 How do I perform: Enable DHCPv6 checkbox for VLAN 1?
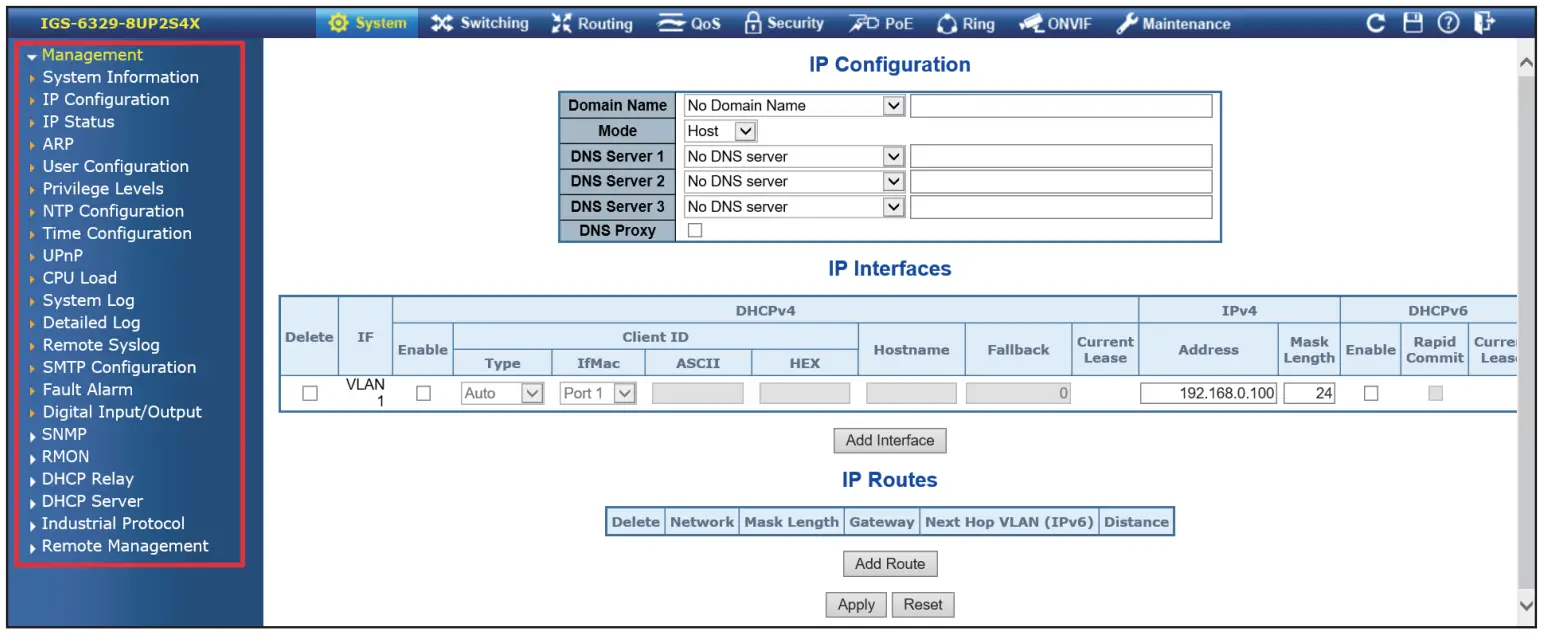1371,394
